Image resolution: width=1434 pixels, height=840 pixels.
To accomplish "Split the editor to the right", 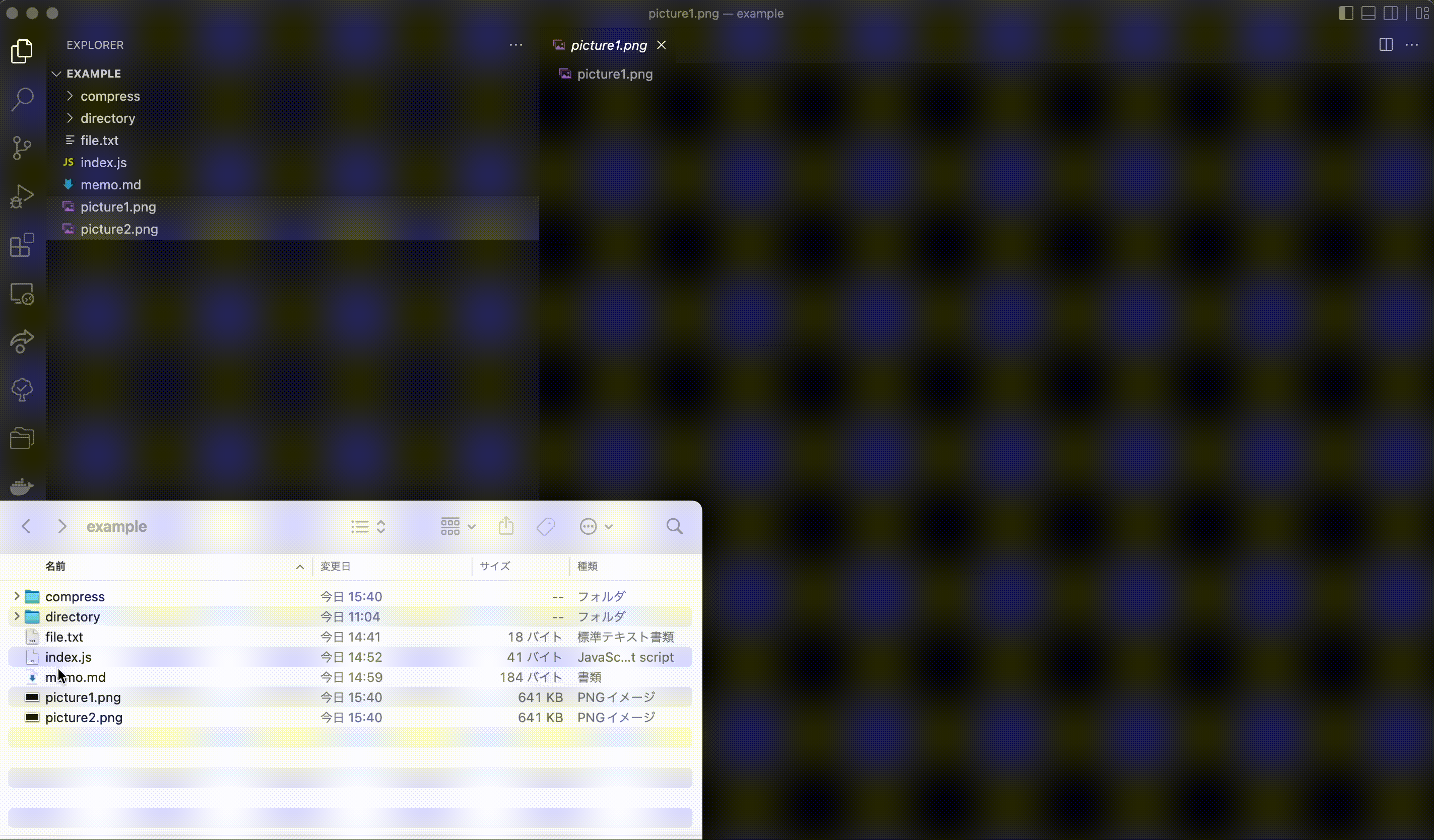I will point(1386,45).
